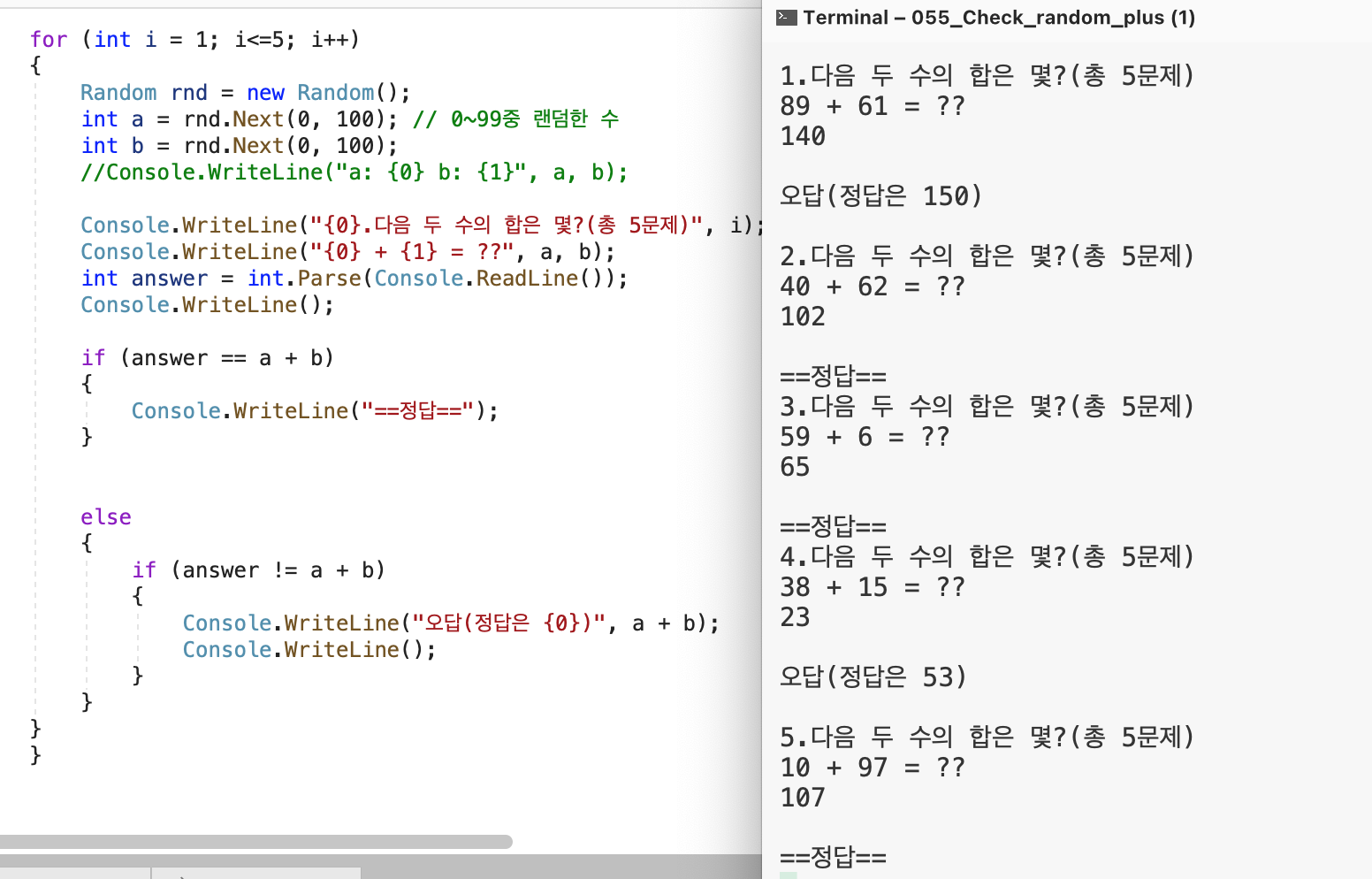
Task: Click the 'Random rnd = new Random();' line
Action: (x=246, y=93)
